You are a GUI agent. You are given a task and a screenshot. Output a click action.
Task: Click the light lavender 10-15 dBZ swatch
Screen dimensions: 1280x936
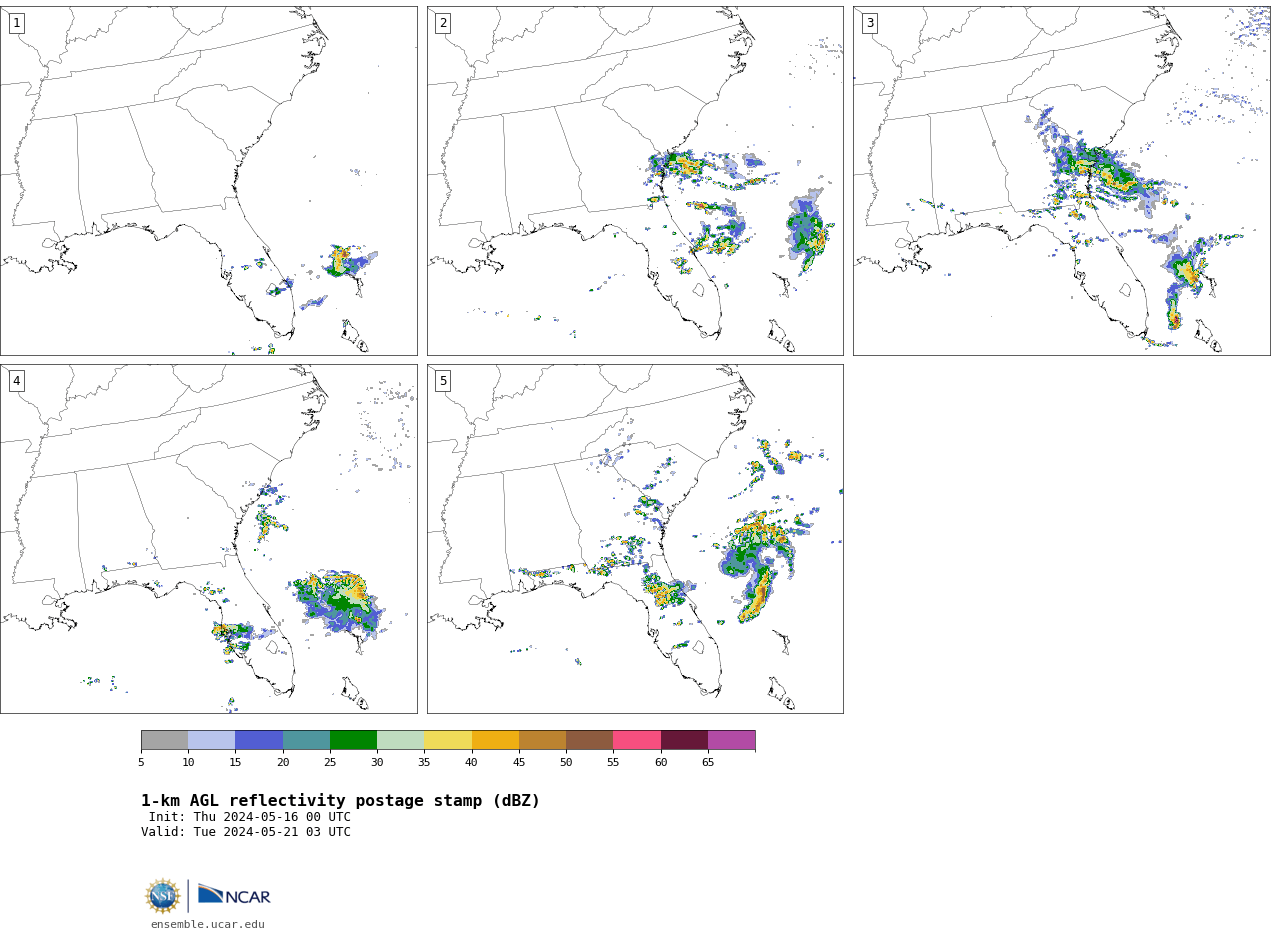(x=211, y=740)
